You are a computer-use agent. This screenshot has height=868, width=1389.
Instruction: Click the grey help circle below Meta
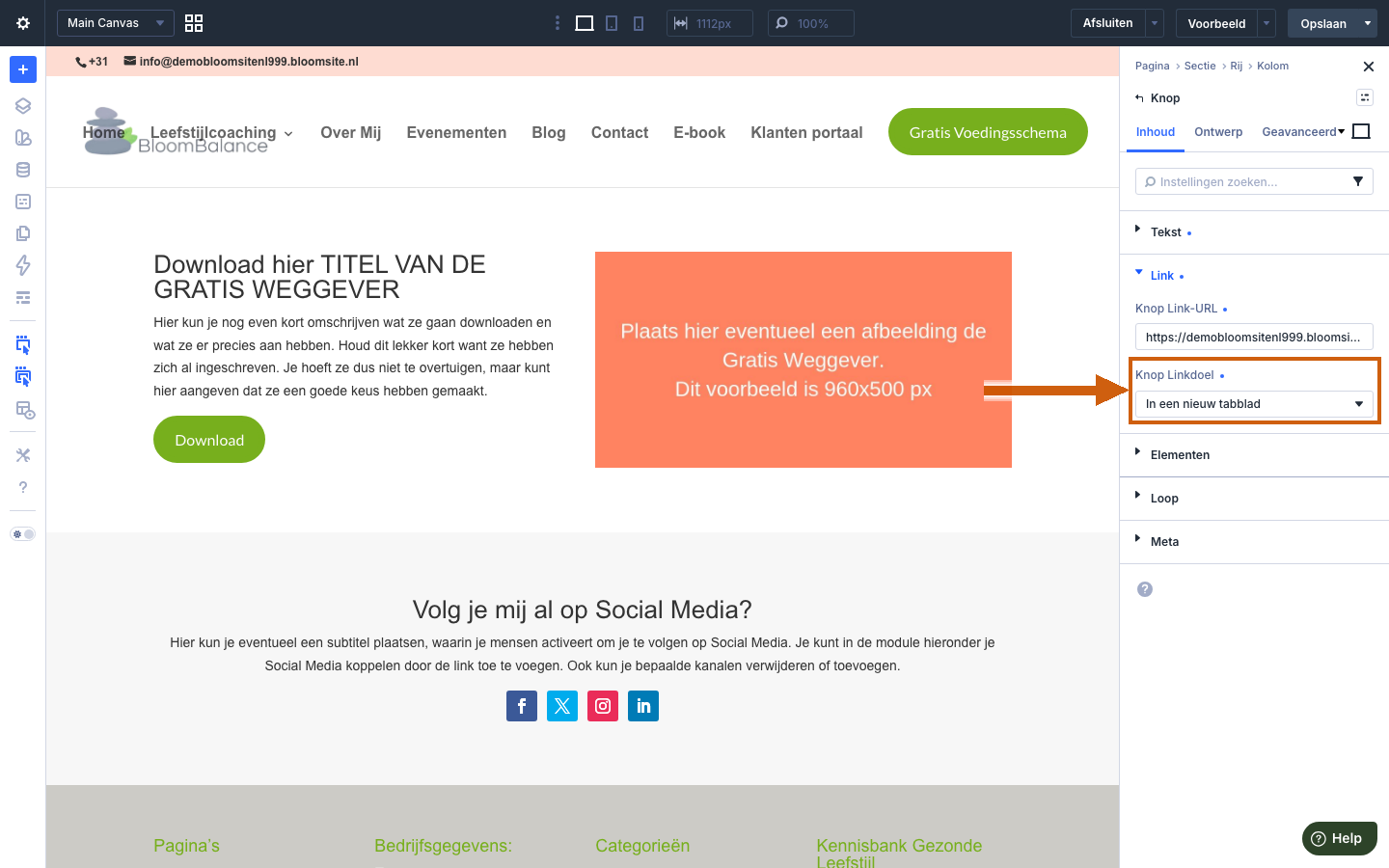point(1145,589)
